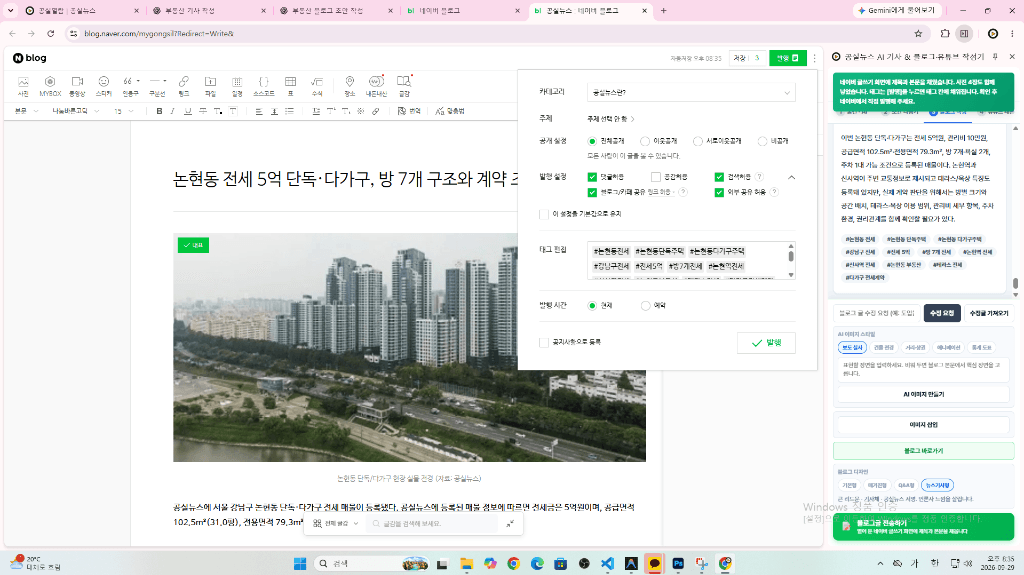This screenshot has width=1024, height=575.
Task: Click the 논현동 apartment photo
Action: click(409, 348)
